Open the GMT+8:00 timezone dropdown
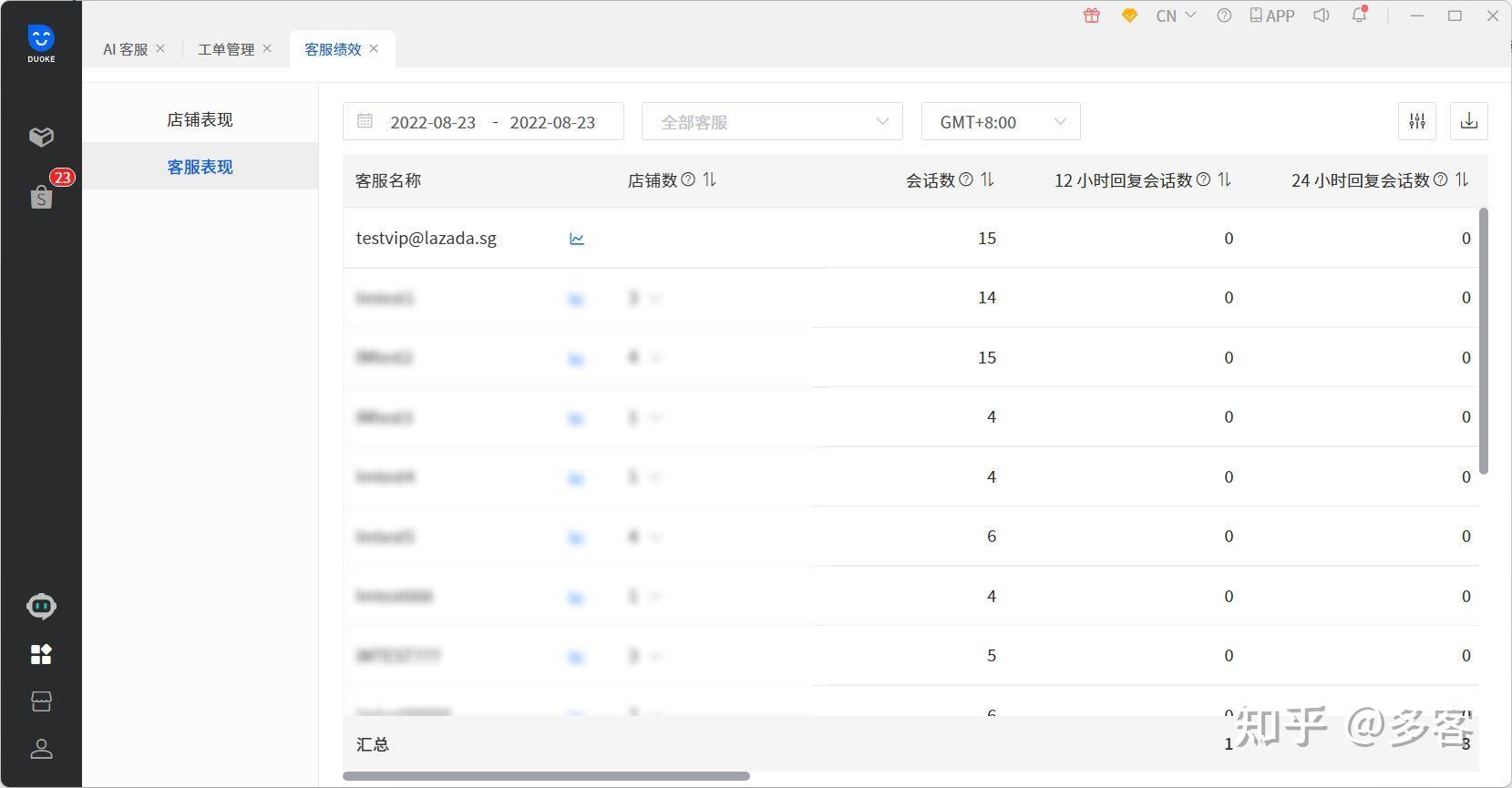This screenshot has width=1512, height=788. [x=1001, y=121]
